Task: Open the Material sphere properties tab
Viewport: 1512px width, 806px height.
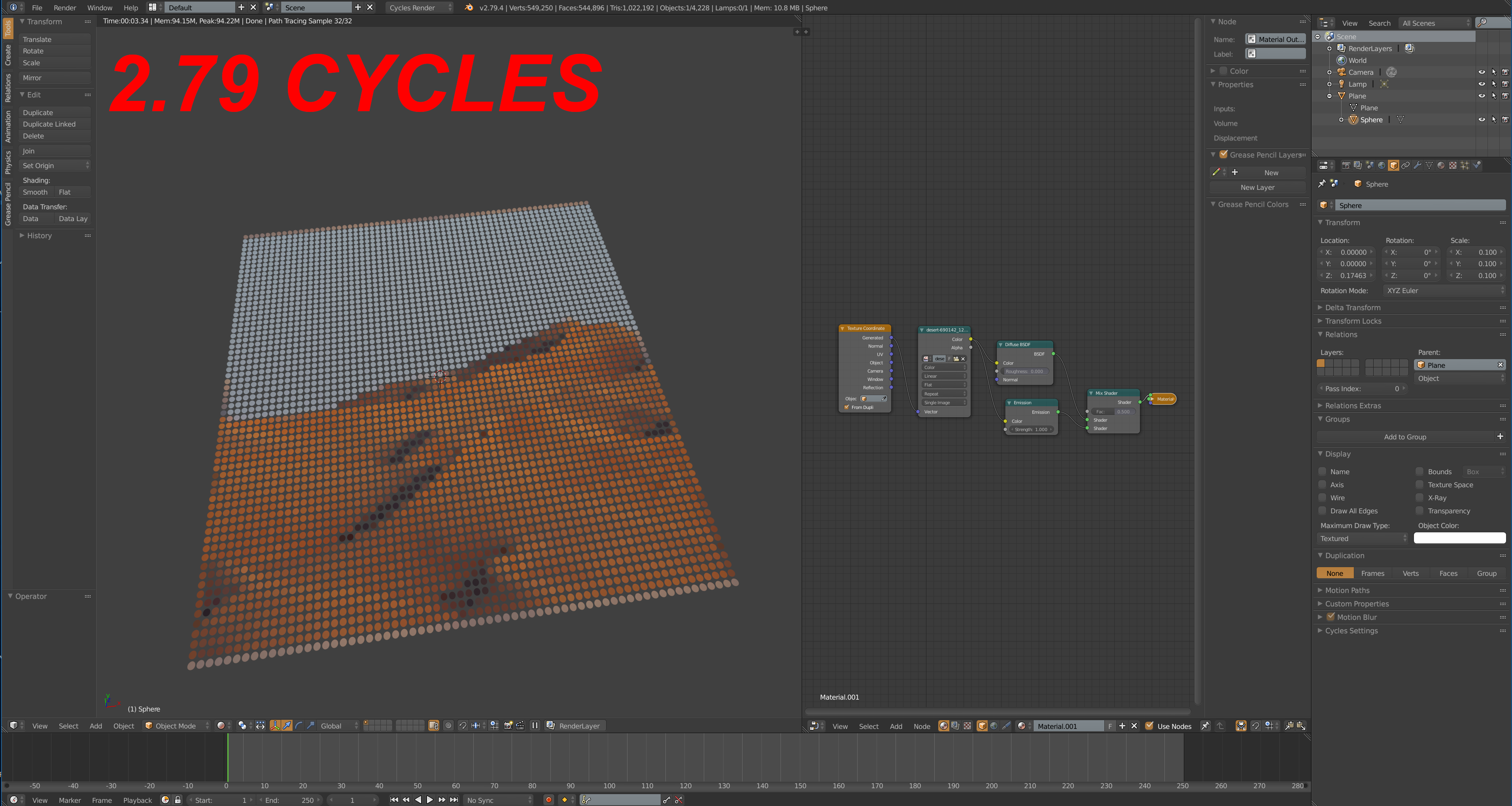Action: 1441,166
